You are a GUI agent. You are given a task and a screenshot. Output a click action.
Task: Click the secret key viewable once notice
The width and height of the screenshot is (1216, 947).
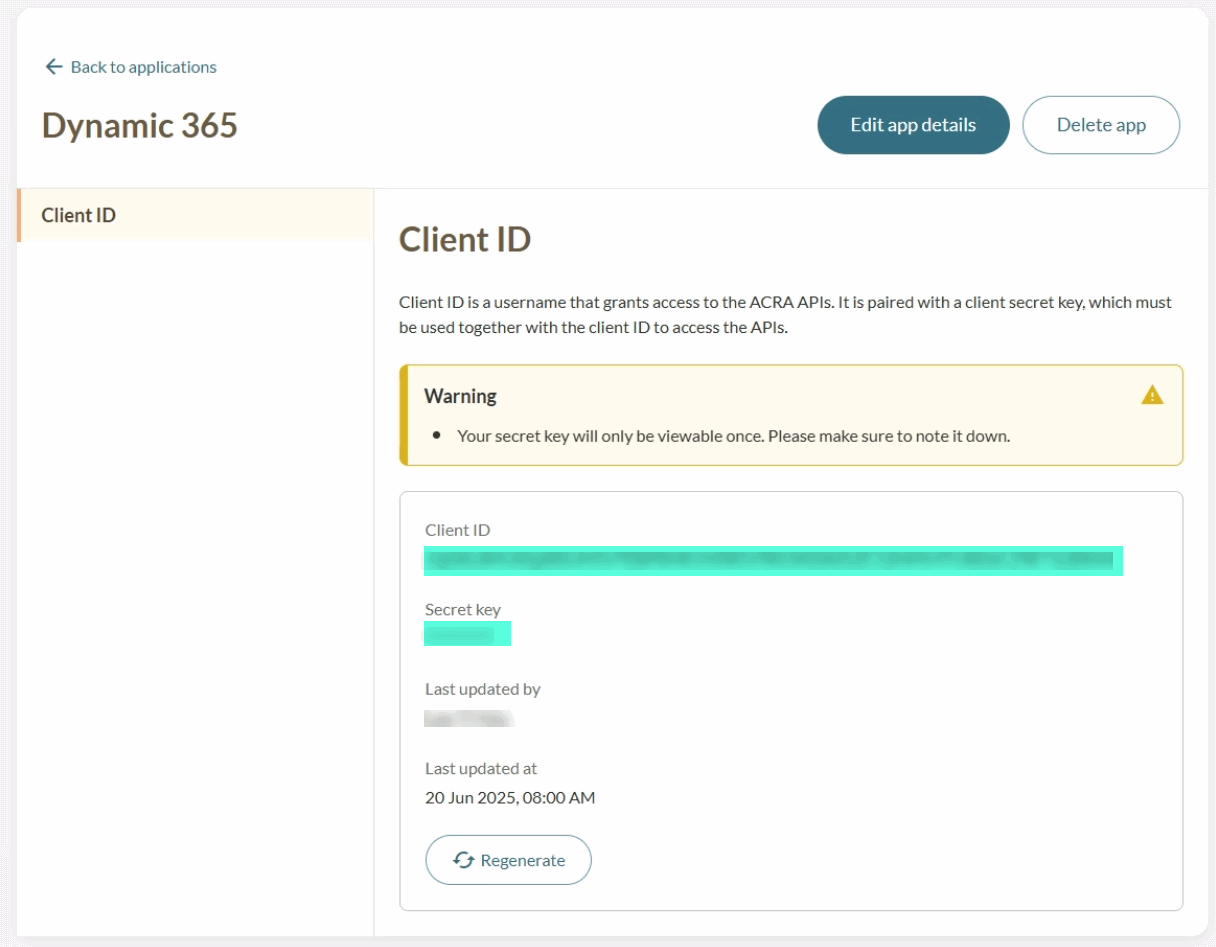coord(733,436)
